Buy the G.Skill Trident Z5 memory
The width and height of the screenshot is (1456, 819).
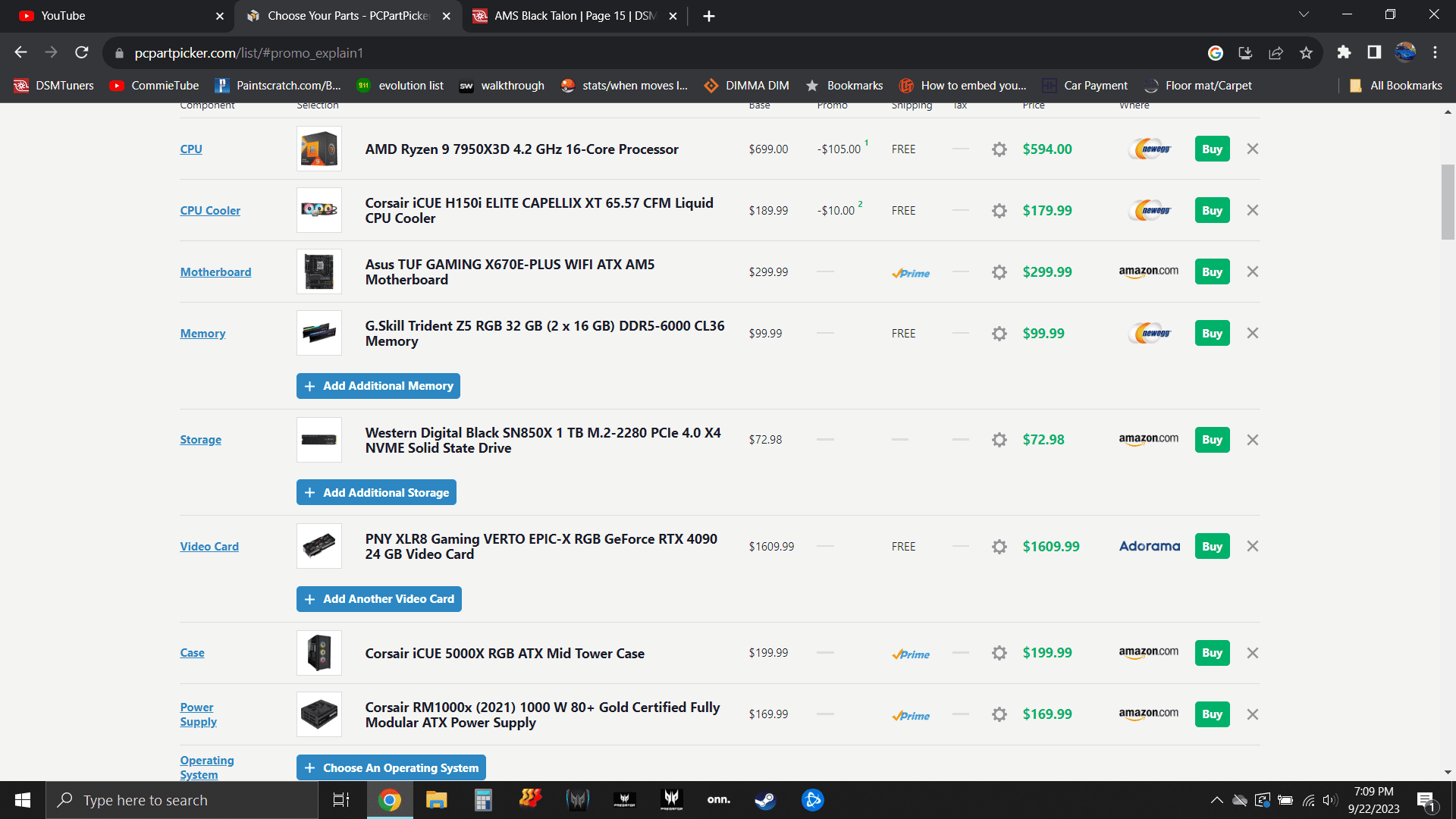click(1212, 334)
